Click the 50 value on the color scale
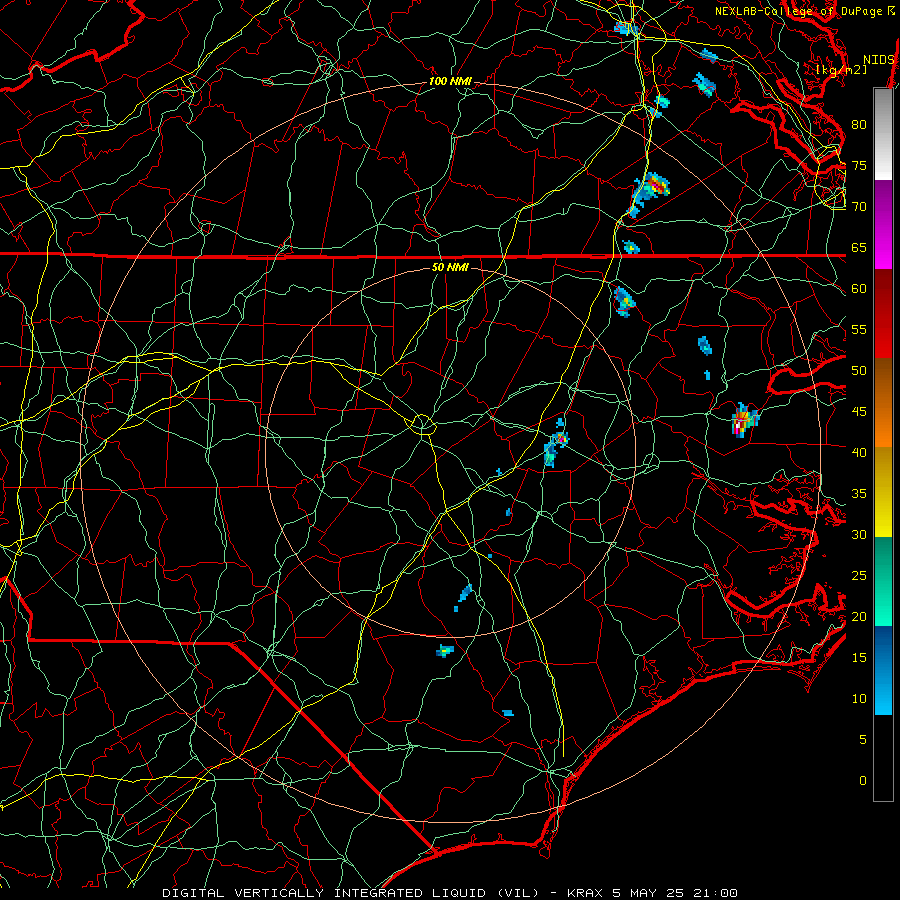900x900 pixels. click(x=859, y=371)
